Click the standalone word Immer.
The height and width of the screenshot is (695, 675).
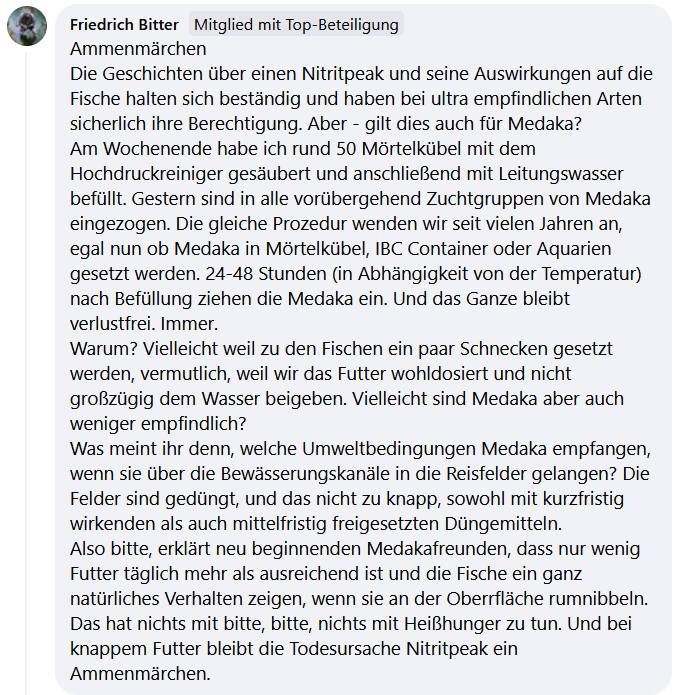point(189,324)
